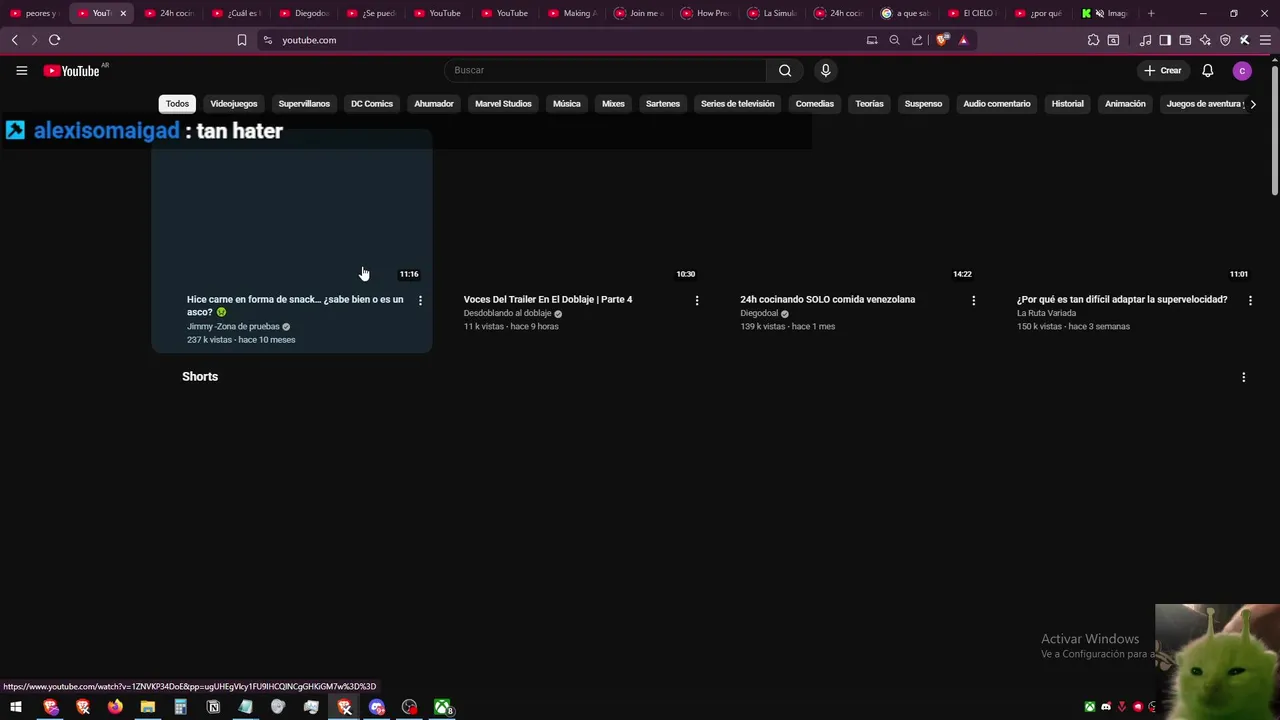Click the Brave Rewards triangle icon

pyautogui.click(x=963, y=40)
